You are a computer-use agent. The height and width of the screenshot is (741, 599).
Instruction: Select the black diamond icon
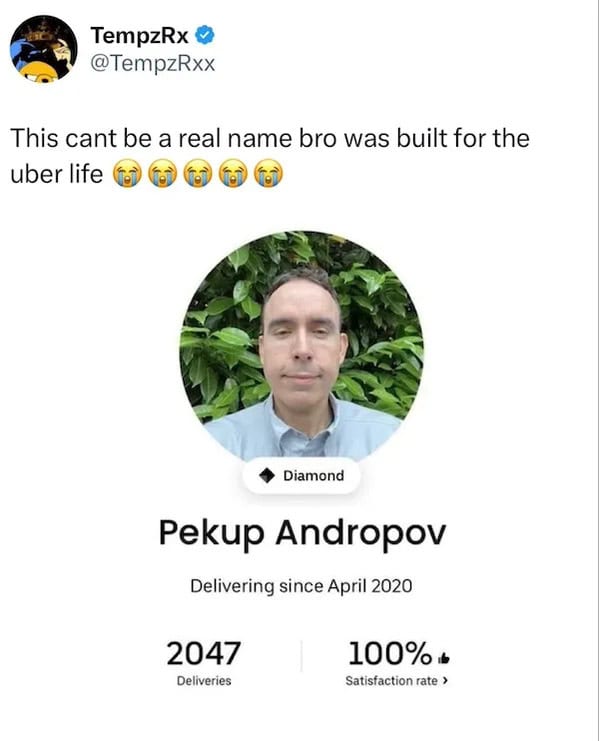267,475
